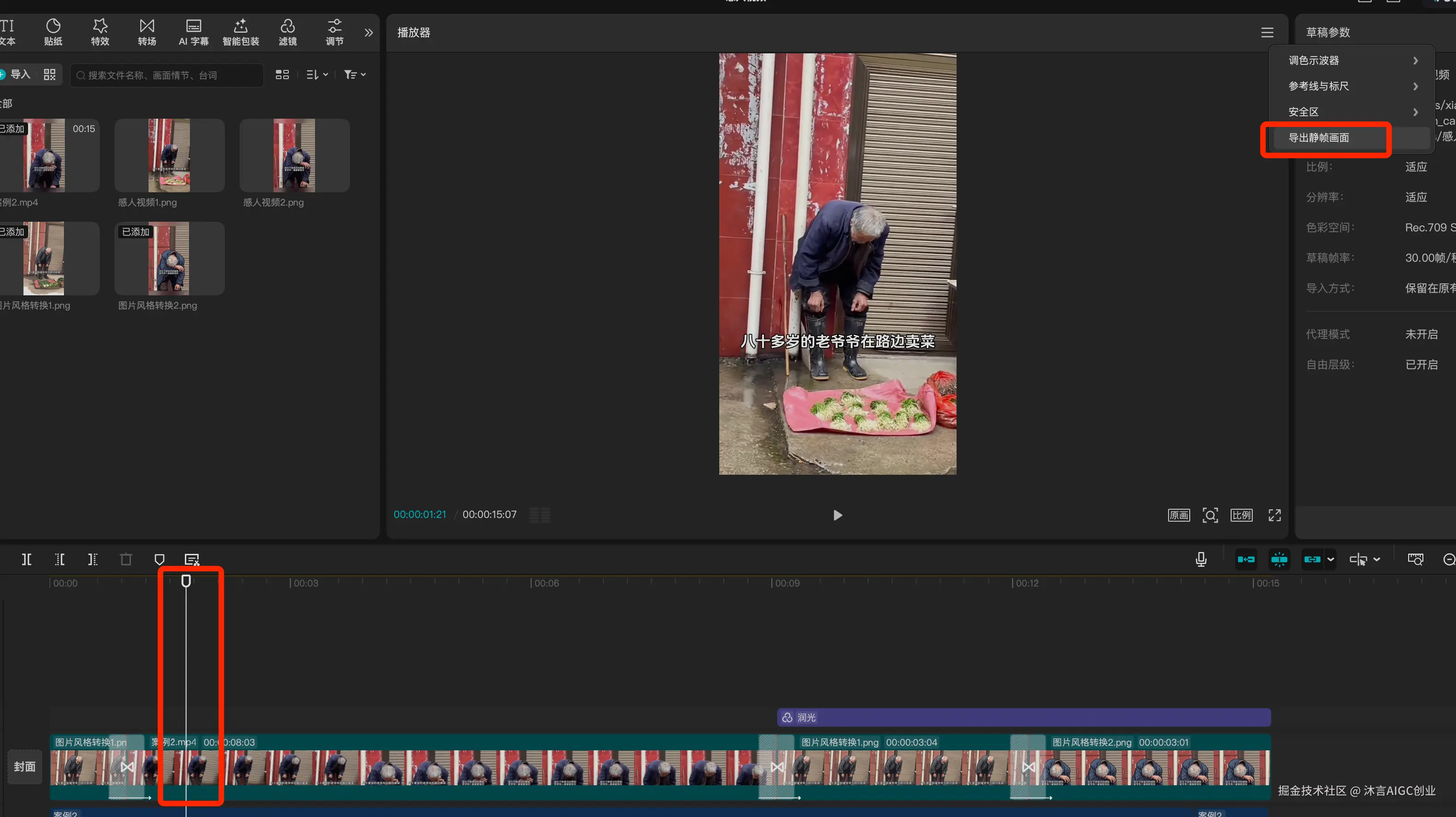This screenshot has height=817, width=1456.
Task: Click the 比例 aspect ratio button in the player
Action: click(x=1241, y=515)
